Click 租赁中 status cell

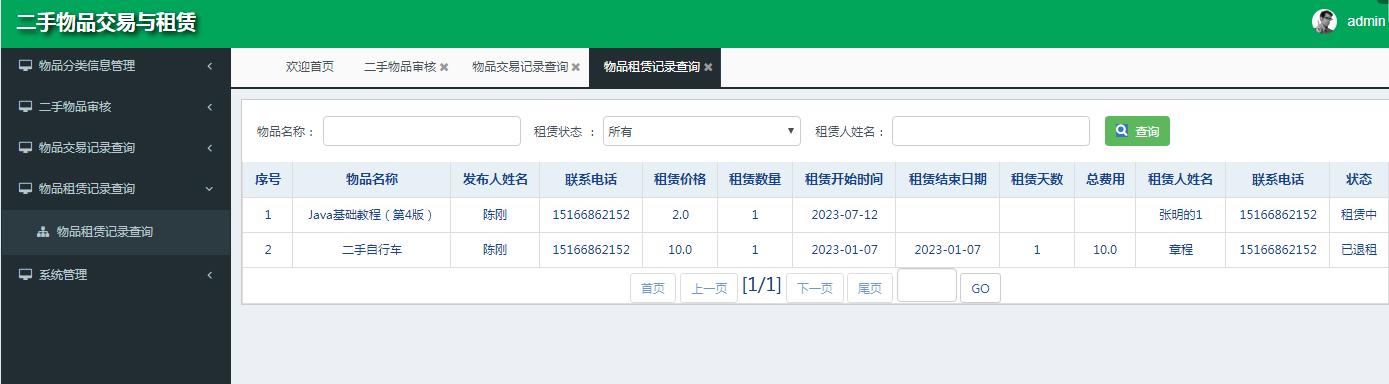point(1359,215)
